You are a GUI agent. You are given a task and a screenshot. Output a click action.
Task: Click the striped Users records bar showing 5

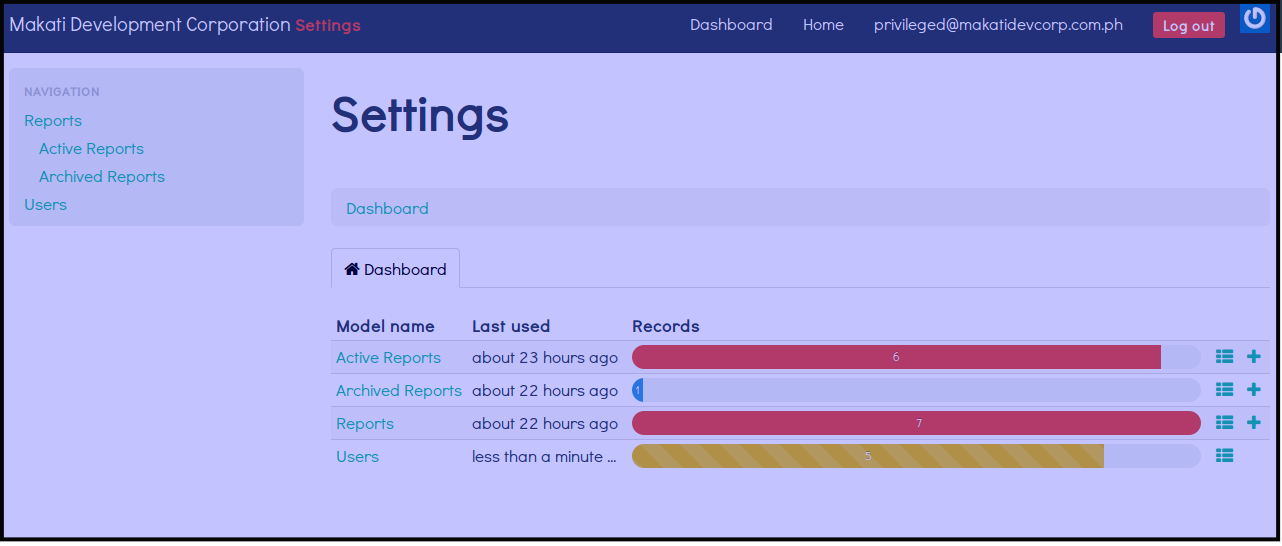pyautogui.click(x=868, y=456)
